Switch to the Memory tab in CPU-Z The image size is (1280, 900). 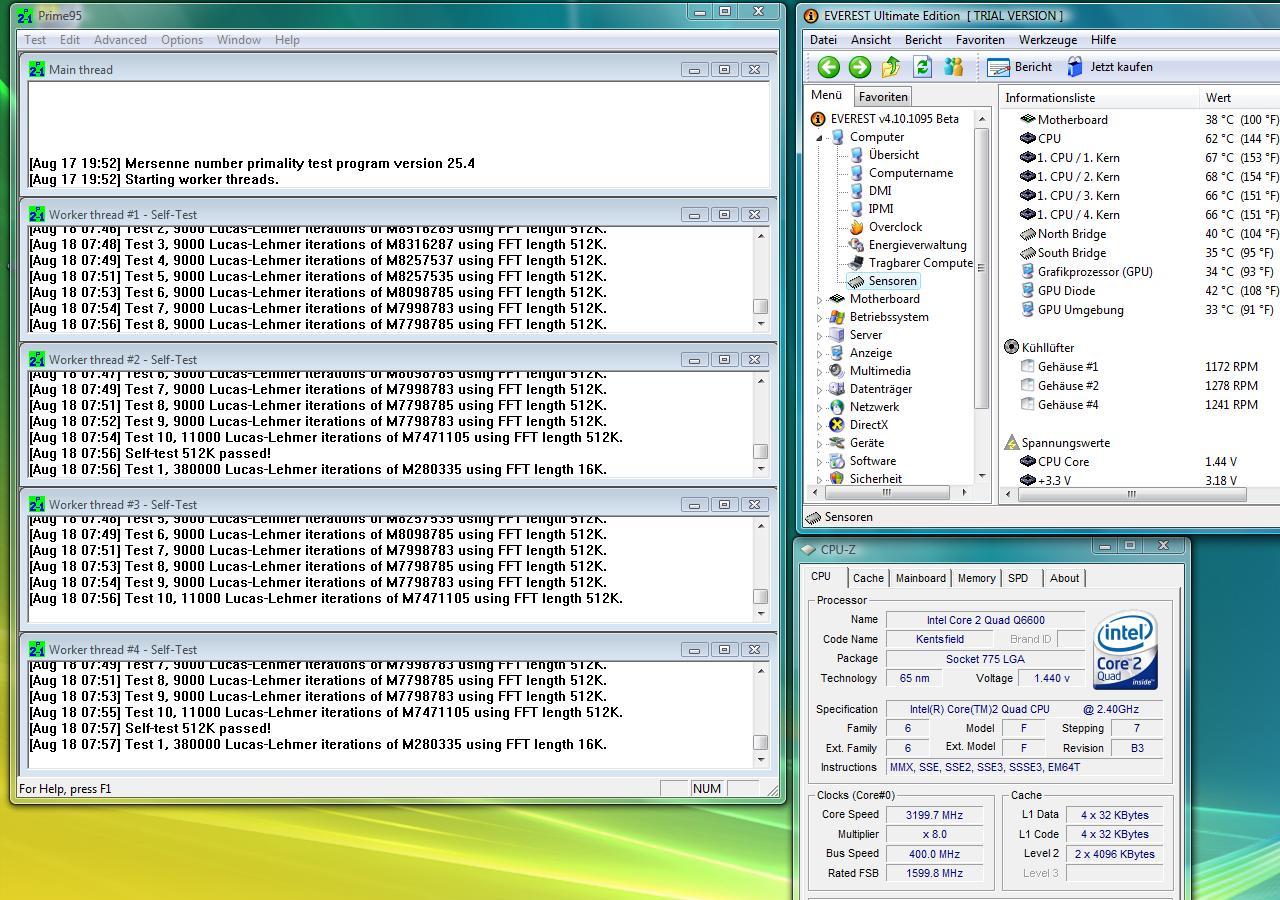[976, 578]
